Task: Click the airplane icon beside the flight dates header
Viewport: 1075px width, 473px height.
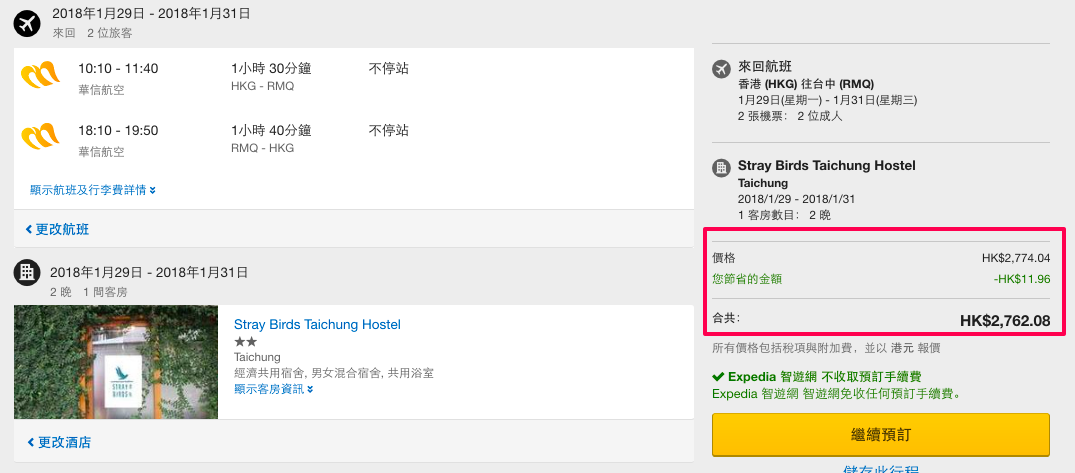Action: (27, 23)
